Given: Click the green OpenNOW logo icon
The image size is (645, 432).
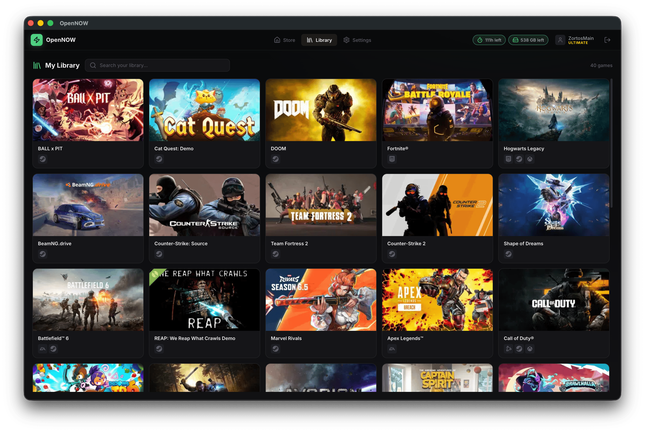Looking at the screenshot, I should click(x=37, y=40).
